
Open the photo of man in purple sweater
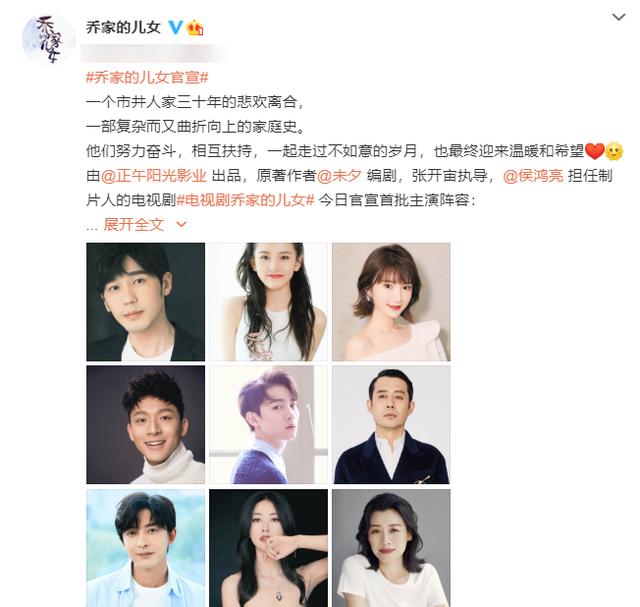[269, 425]
